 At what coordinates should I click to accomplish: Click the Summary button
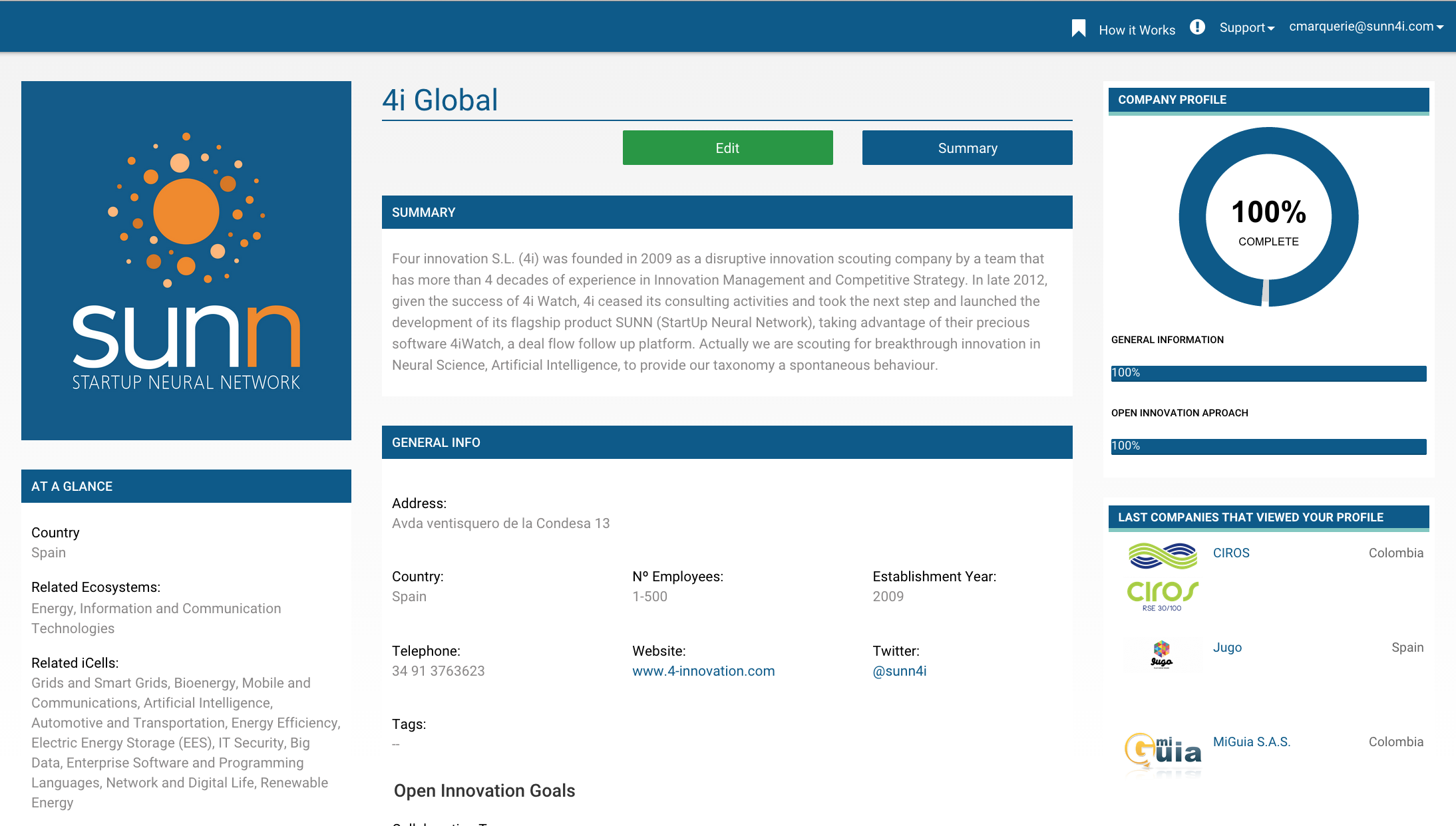point(967,148)
